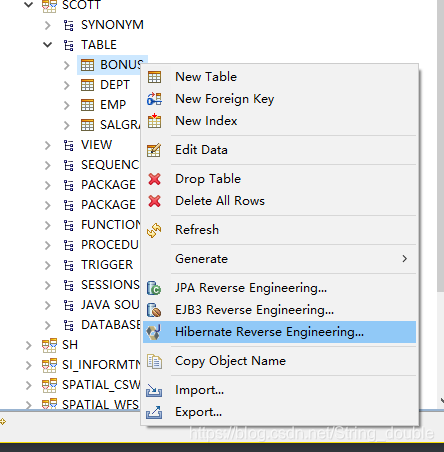444x452 pixels.
Task: Select the JAVA SOURCE tree row
Action: click(x=110, y=305)
